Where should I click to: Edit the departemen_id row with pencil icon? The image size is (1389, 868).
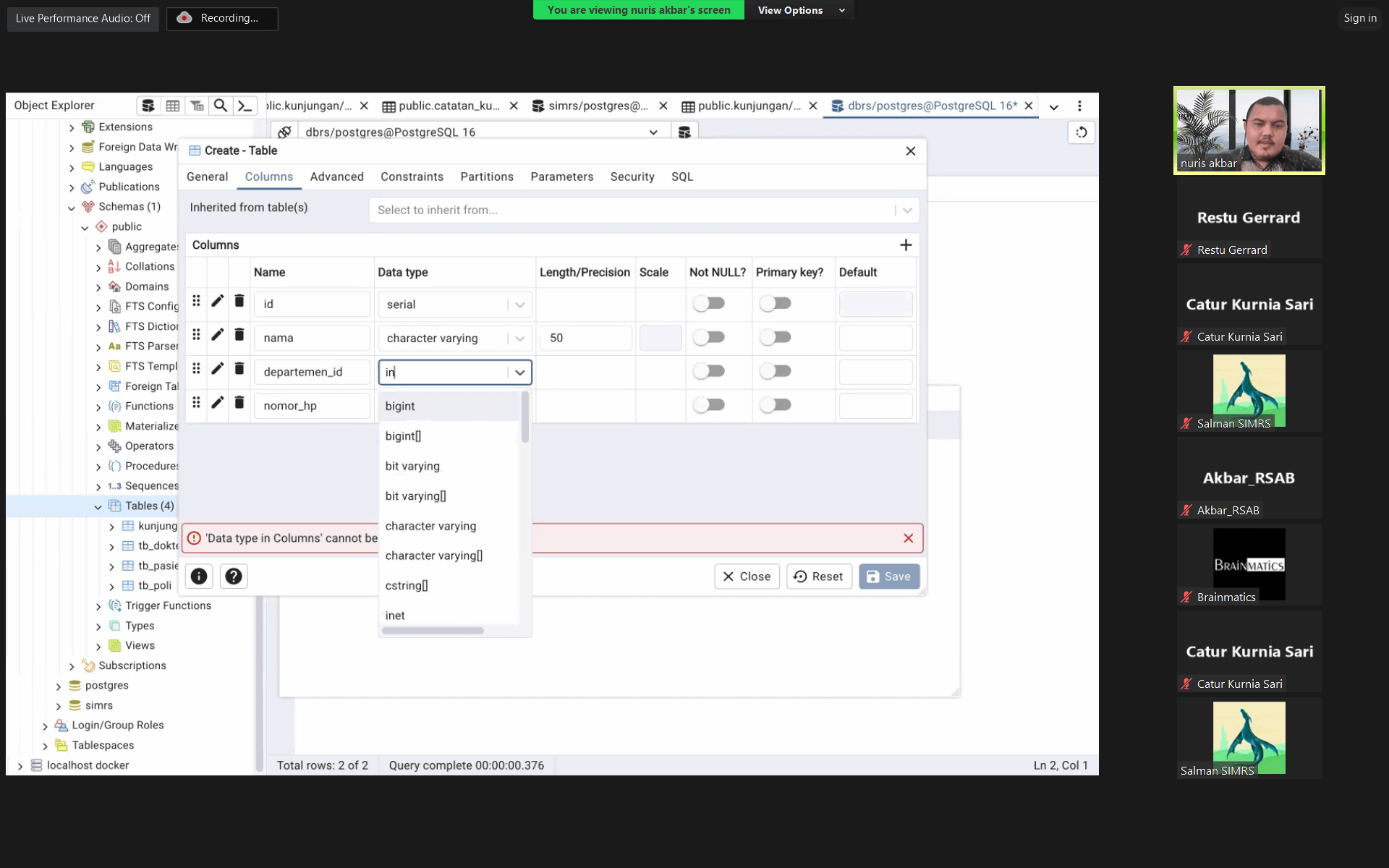point(217,369)
